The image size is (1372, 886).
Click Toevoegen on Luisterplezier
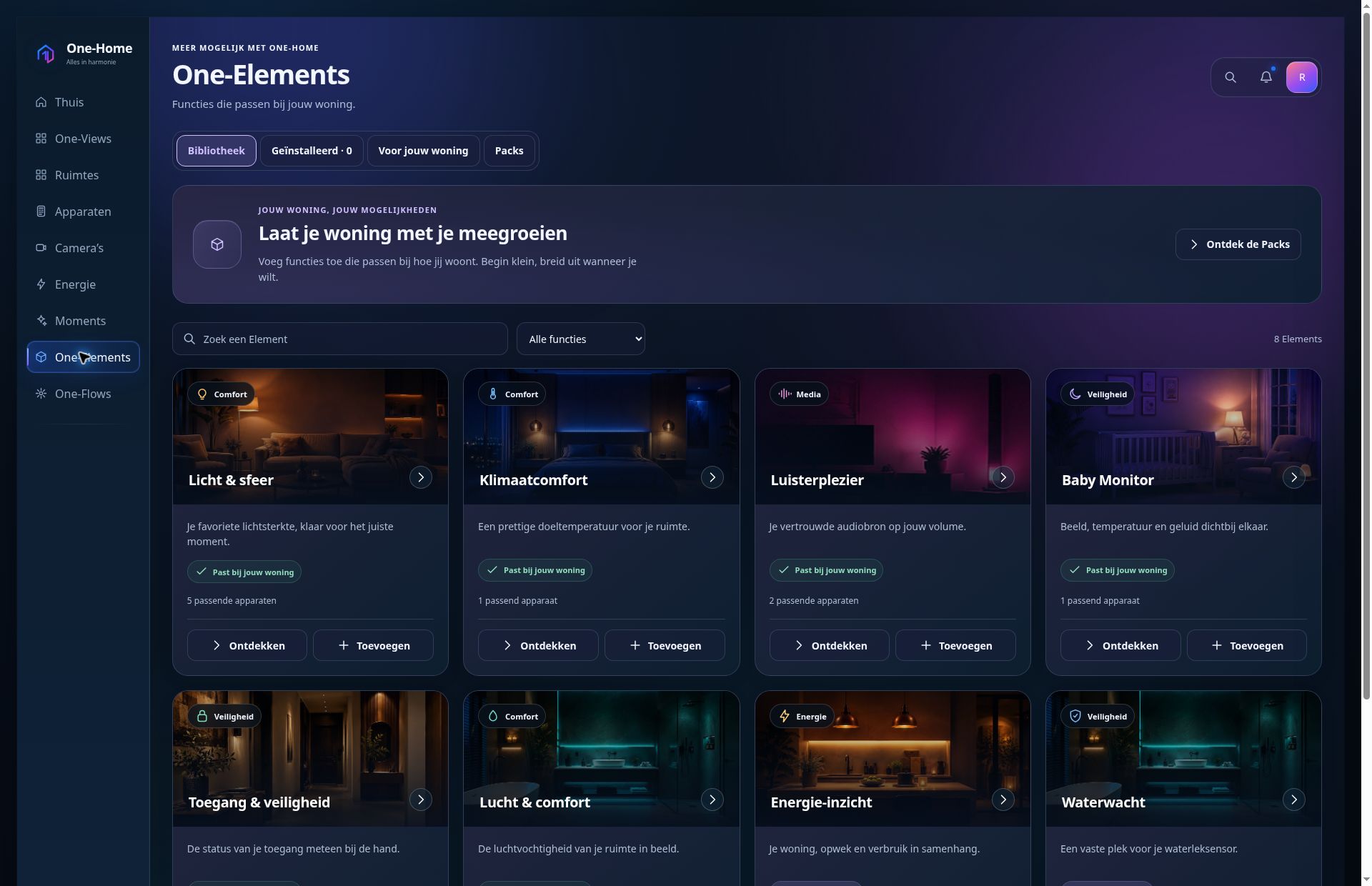tap(955, 645)
